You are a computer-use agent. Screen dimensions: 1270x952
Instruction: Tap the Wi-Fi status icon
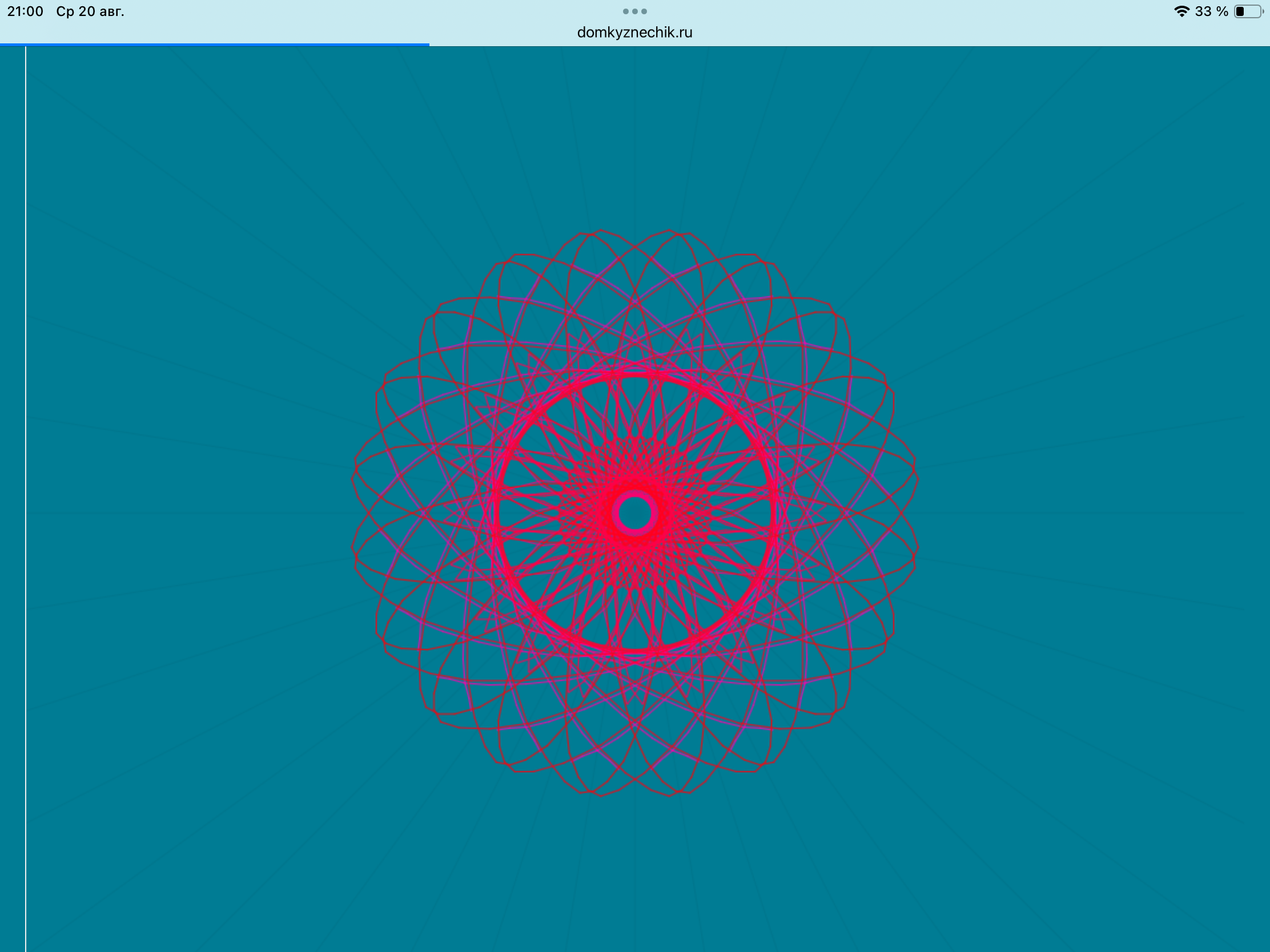(1181, 11)
